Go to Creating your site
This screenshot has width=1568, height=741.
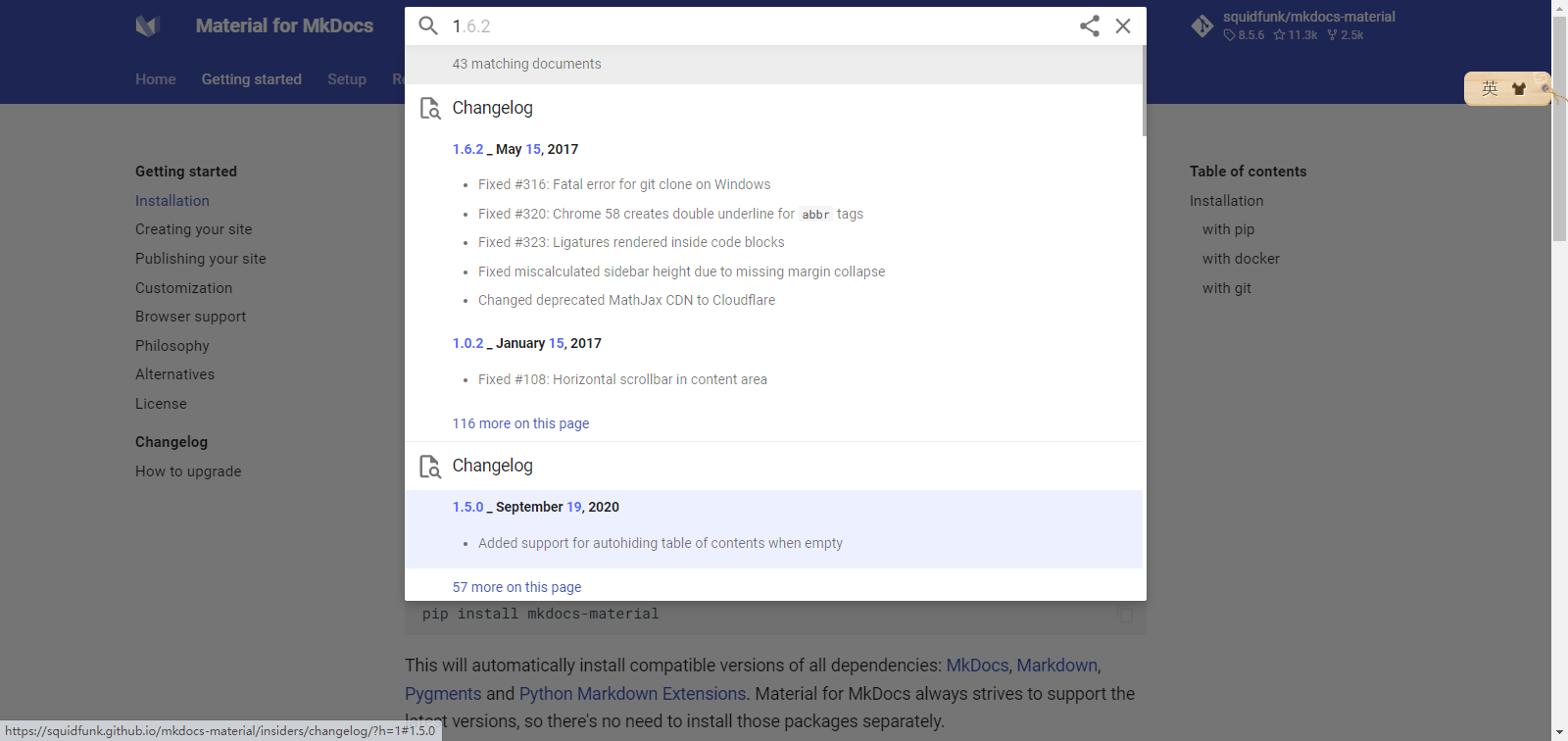coord(194,229)
